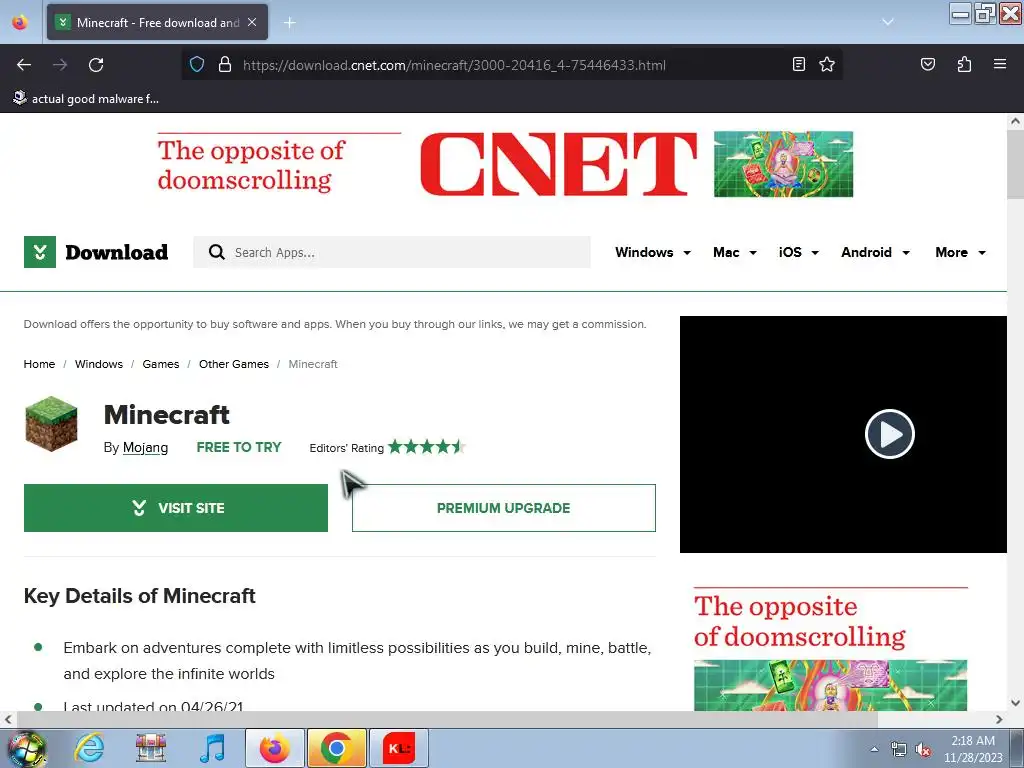Click the network tray icon

899,750
